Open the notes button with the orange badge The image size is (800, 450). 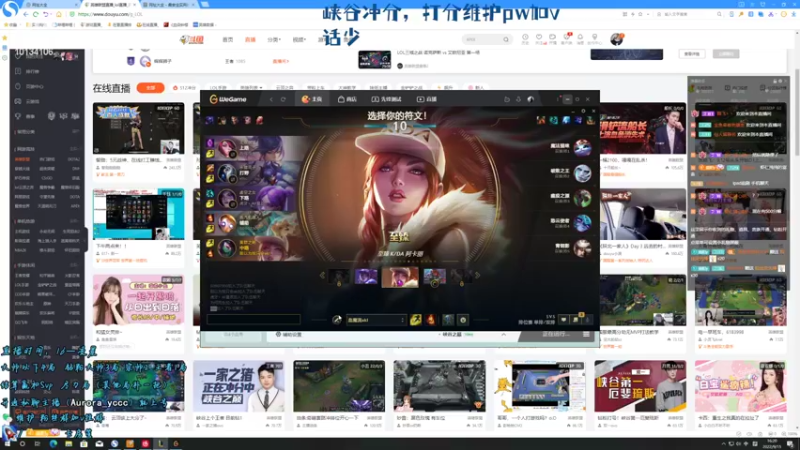576,319
